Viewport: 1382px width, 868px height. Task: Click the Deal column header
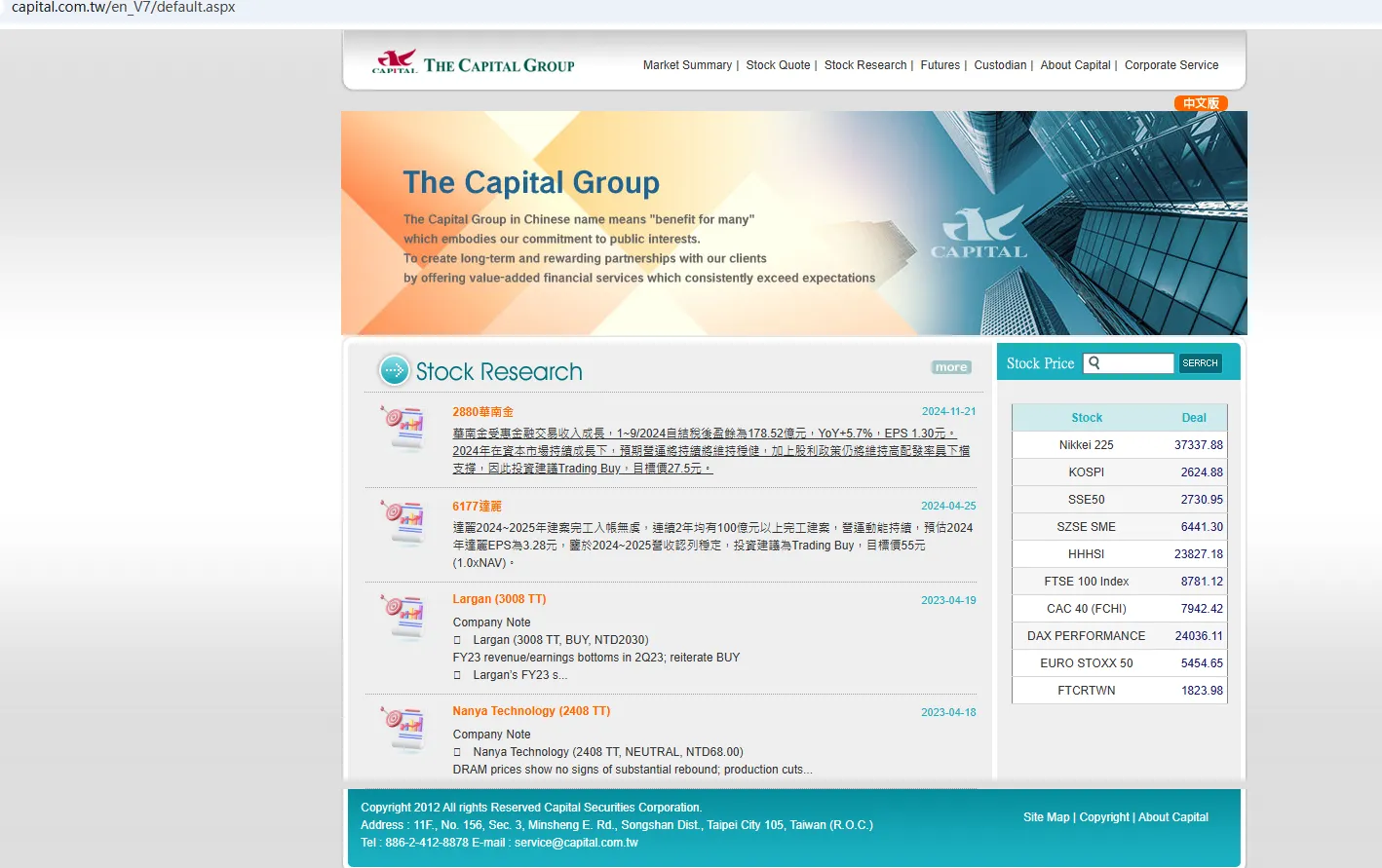[1194, 418]
